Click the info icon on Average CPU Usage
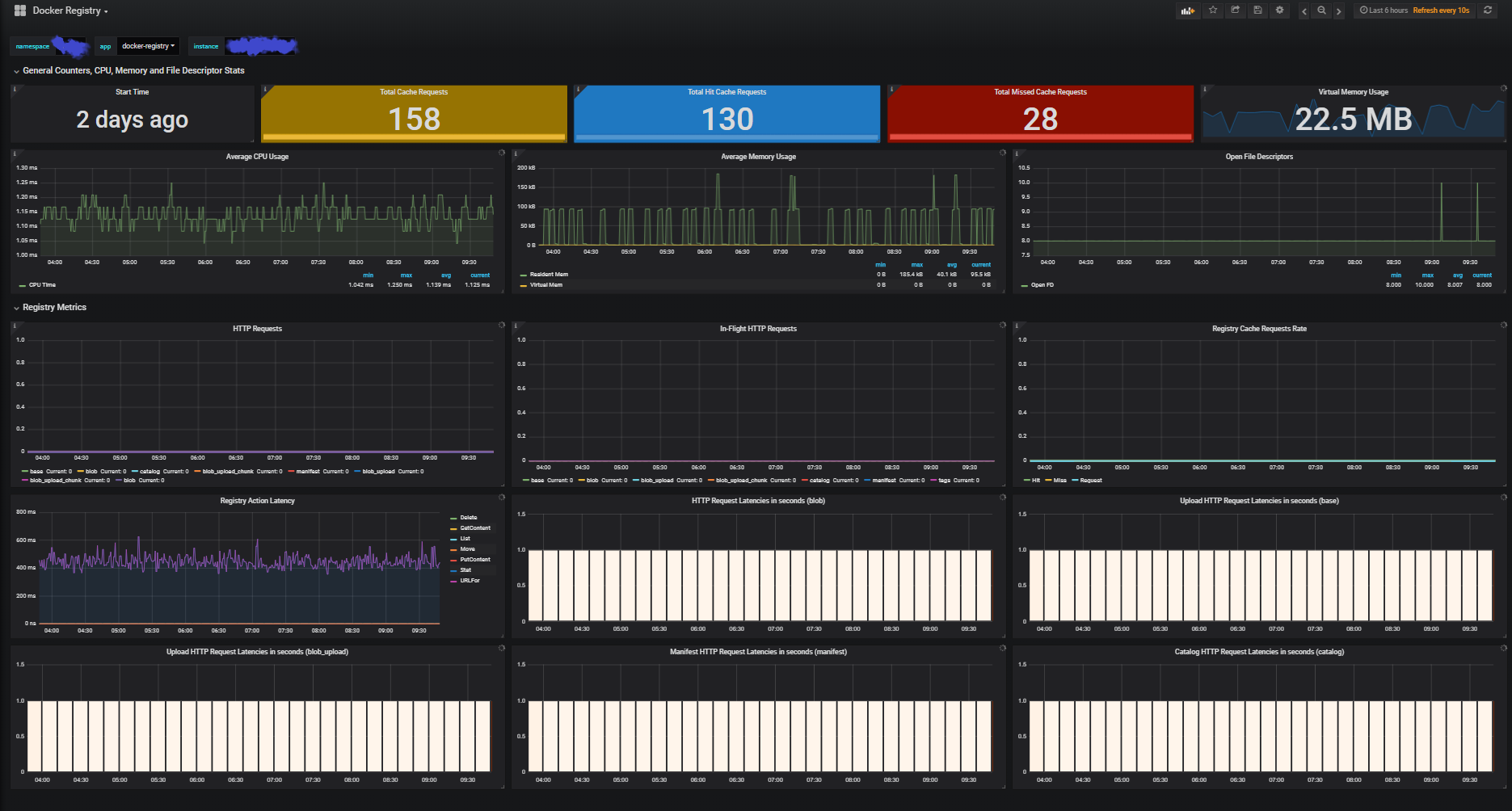Image resolution: width=1512 pixels, height=811 pixels. pyautogui.click(x=15, y=153)
